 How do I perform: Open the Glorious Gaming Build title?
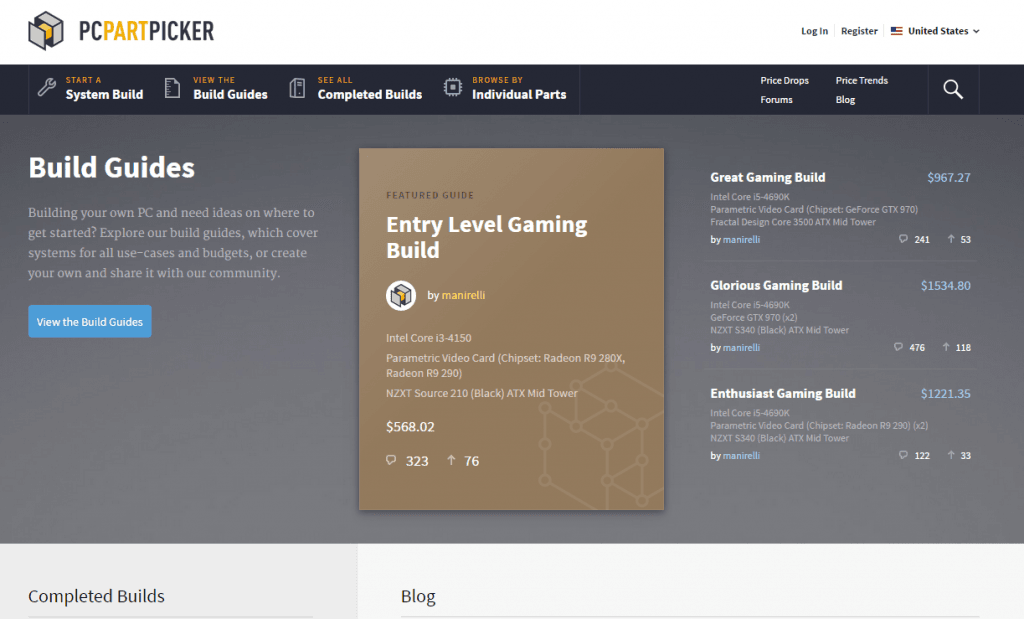pos(776,285)
